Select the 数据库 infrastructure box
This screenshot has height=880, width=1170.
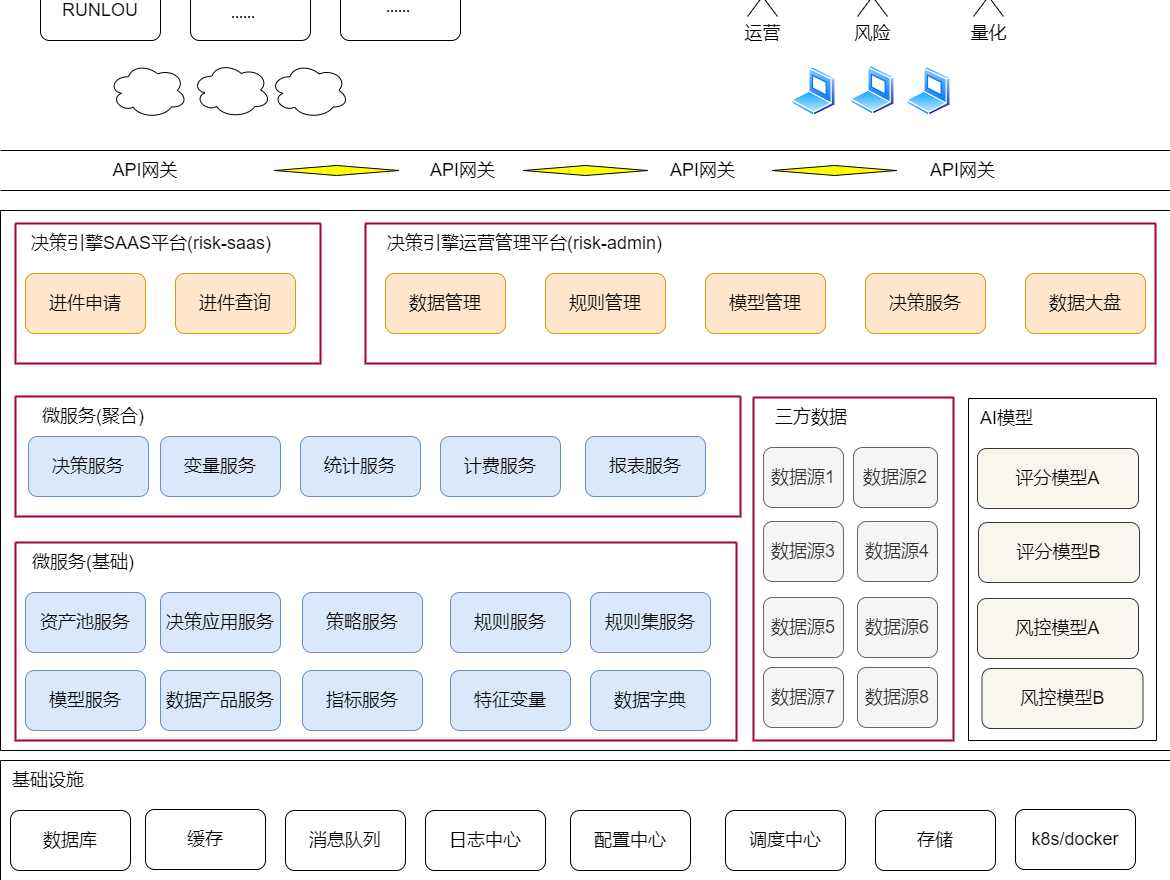pos(70,840)
